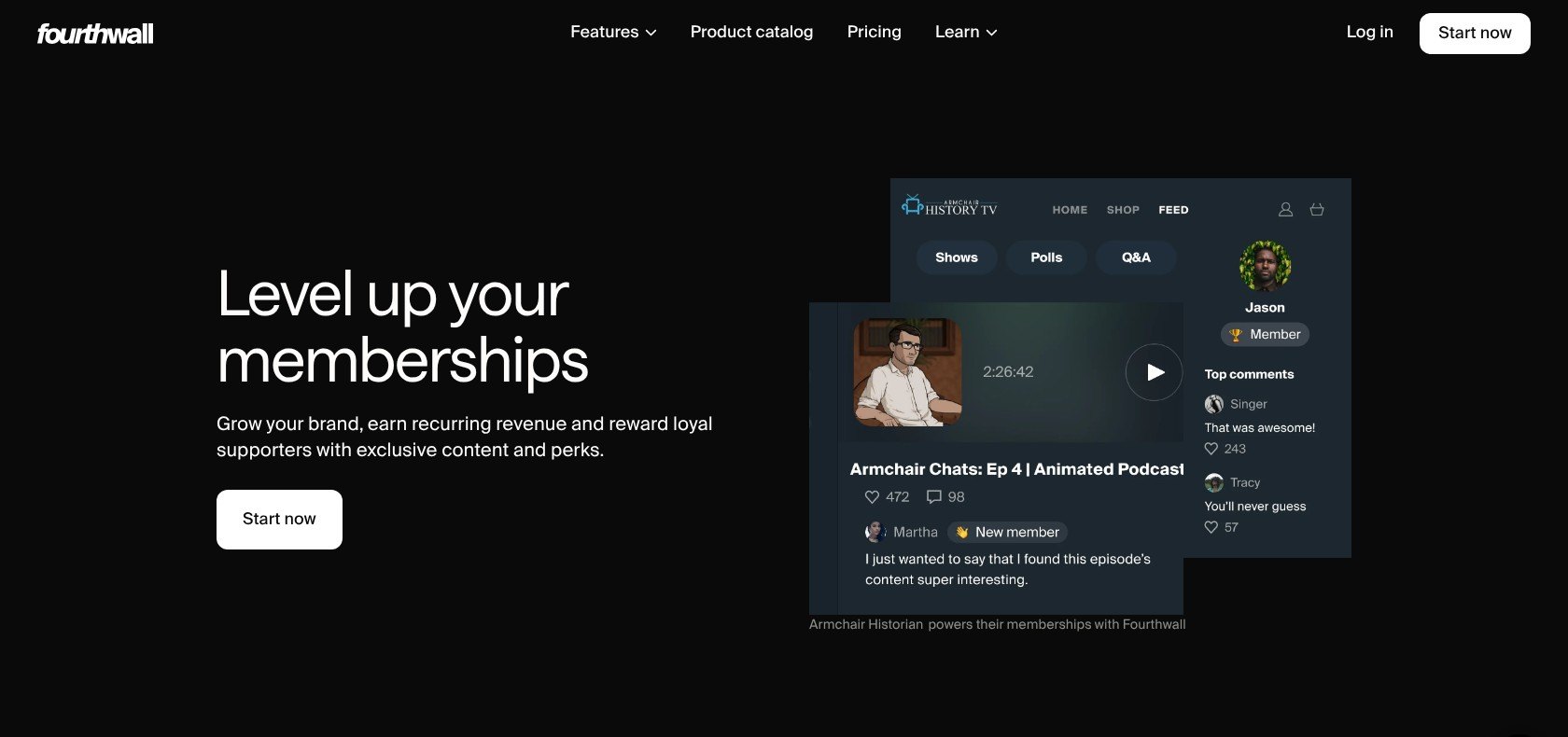Click the Member trophy badge
The image size is (1568, 737).
point(1265,334)
